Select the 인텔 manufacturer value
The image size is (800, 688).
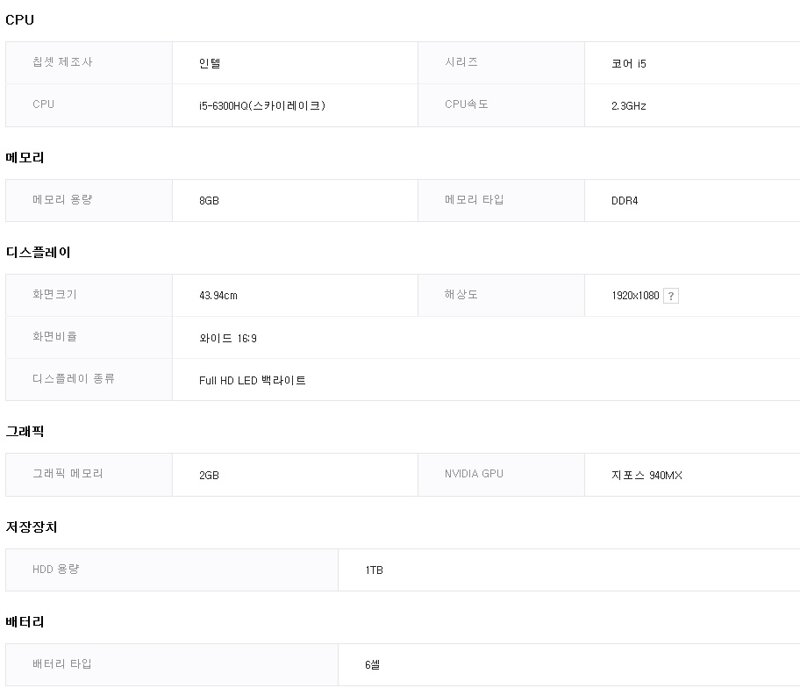210,63
